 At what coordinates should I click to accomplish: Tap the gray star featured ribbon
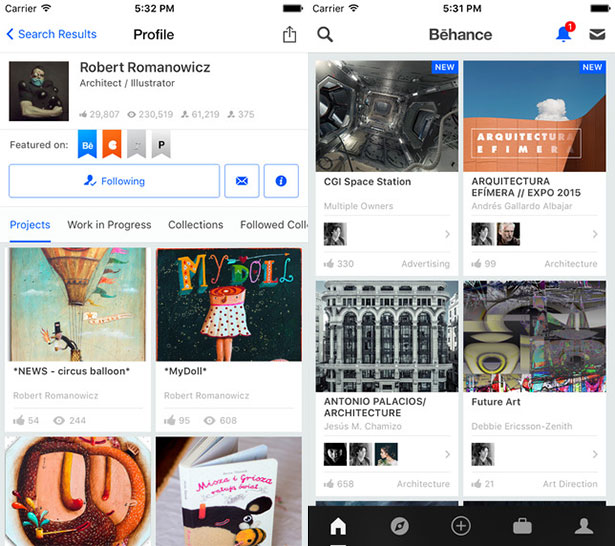coord(136,144)
